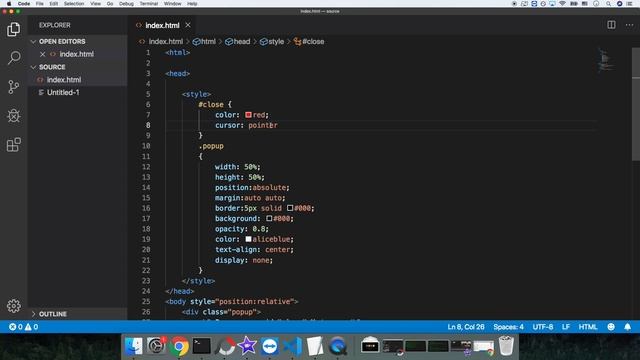Viewport: 640px width, 360px height.
Task: Open the red color swatch picker
Action: (x=248, y=115)
